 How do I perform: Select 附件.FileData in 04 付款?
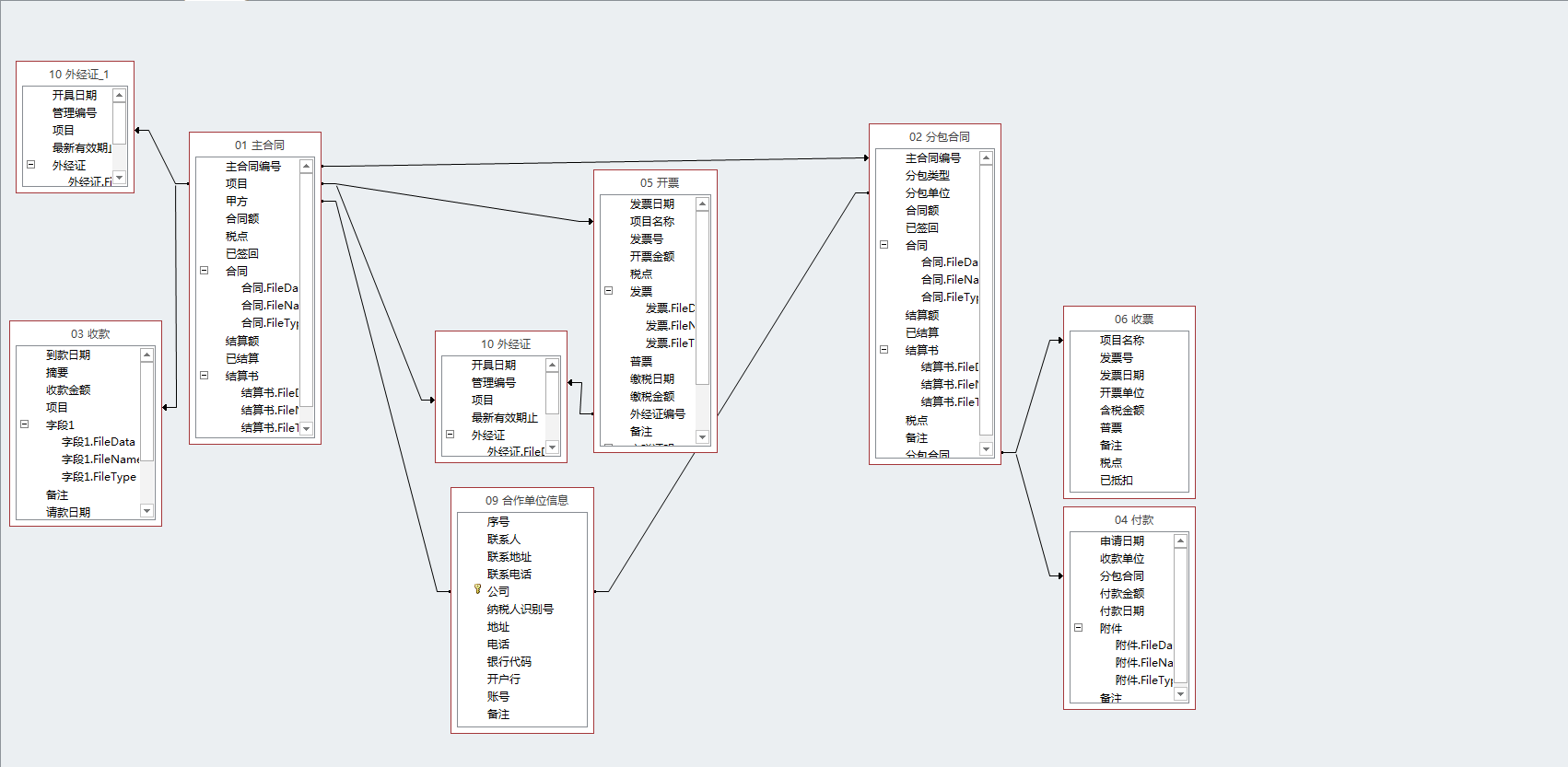coord(1143,645)
